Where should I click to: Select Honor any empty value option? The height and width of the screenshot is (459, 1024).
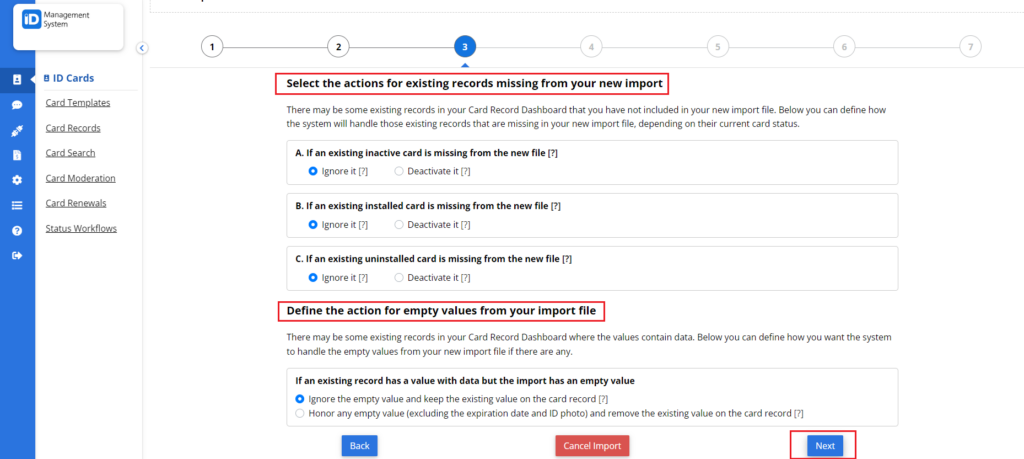pos(300,413)
